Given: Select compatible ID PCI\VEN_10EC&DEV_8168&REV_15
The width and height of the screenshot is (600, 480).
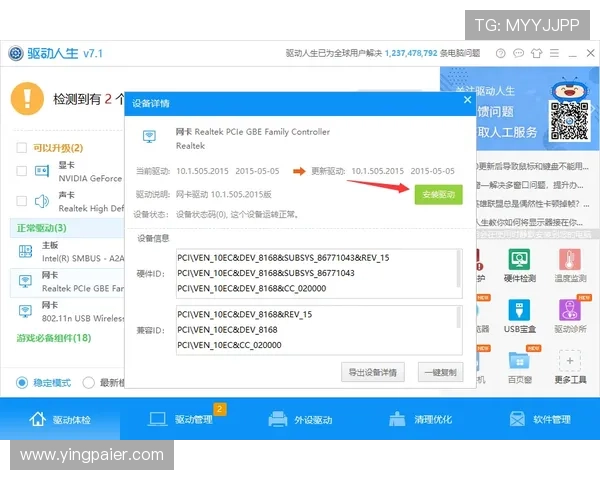Looking at the screenshot, I should [245, 315].
